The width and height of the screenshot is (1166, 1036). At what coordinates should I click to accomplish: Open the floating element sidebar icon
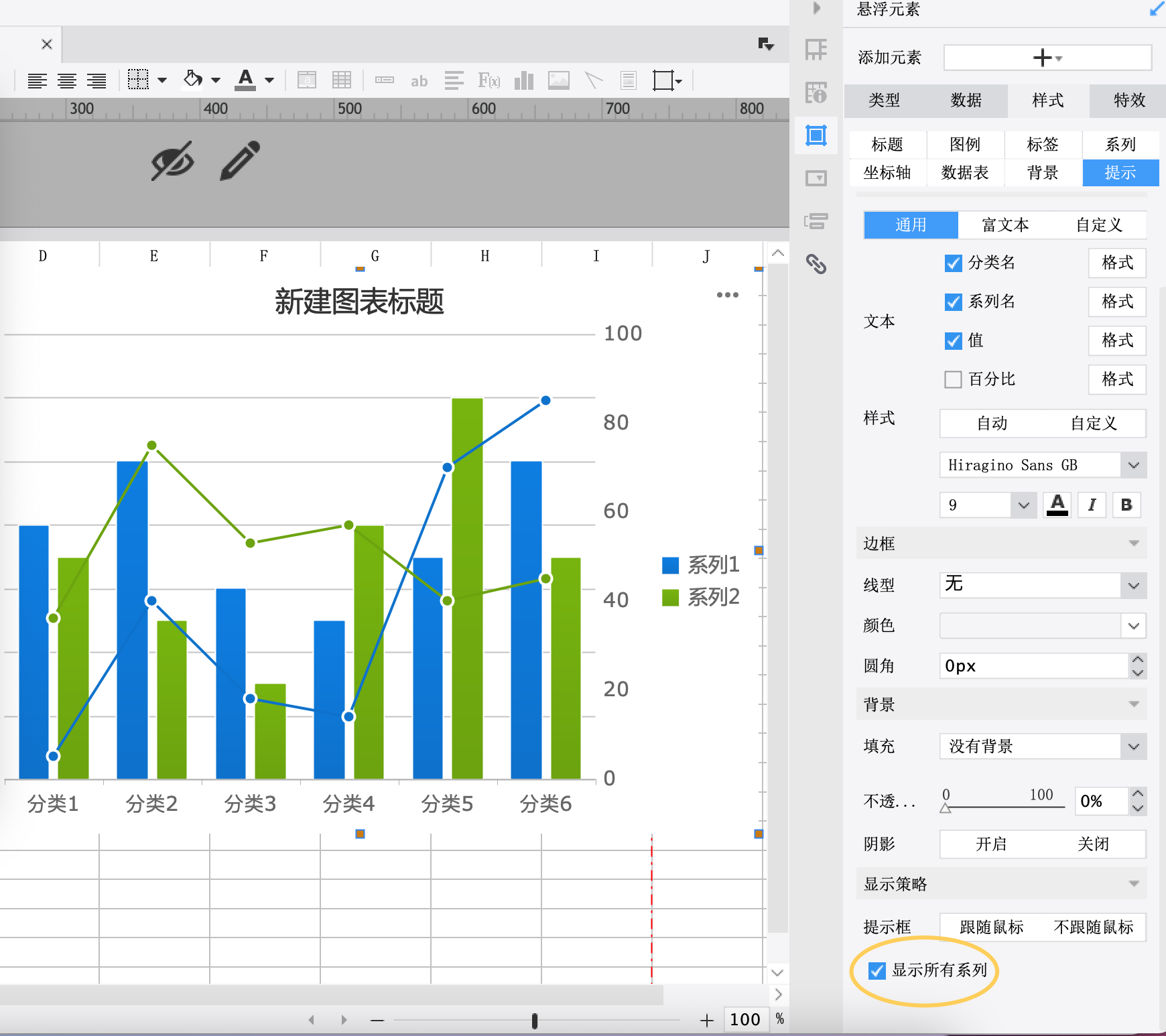816,135
